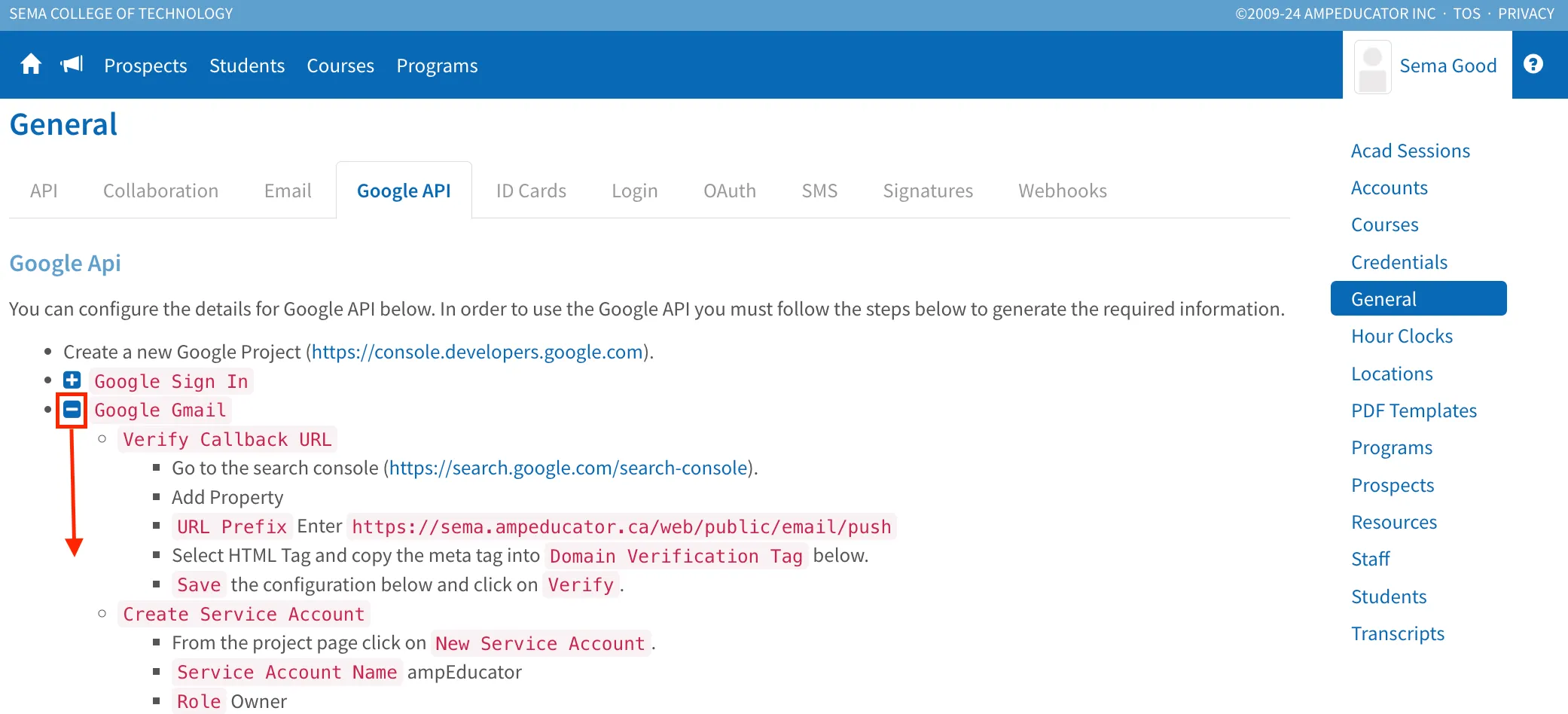Select the Google API tab

click(404, 191)
